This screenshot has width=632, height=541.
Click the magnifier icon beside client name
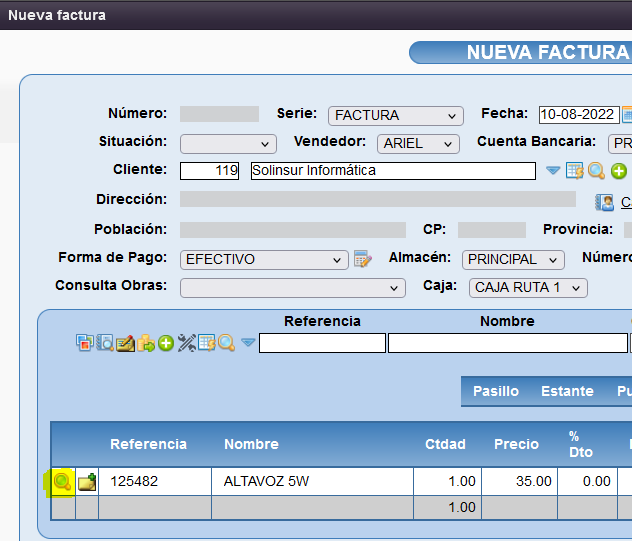pyautogui.click(x=596, y=171)
